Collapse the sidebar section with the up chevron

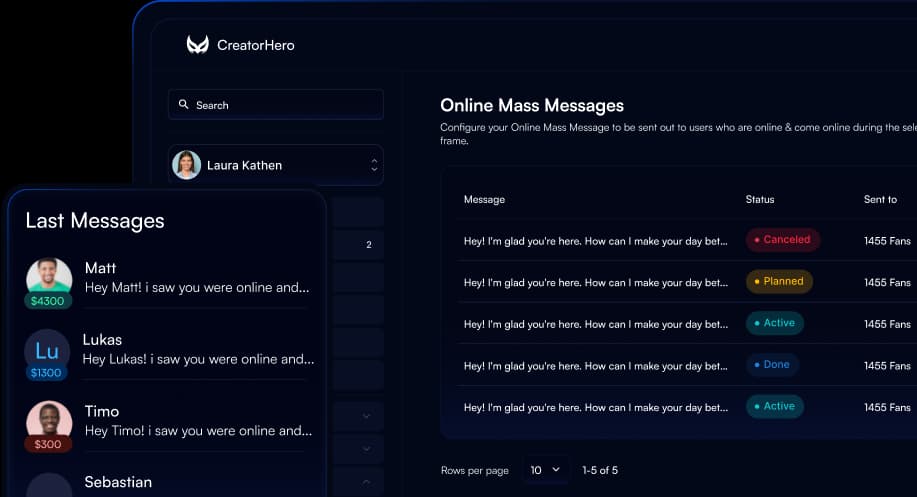366,483
